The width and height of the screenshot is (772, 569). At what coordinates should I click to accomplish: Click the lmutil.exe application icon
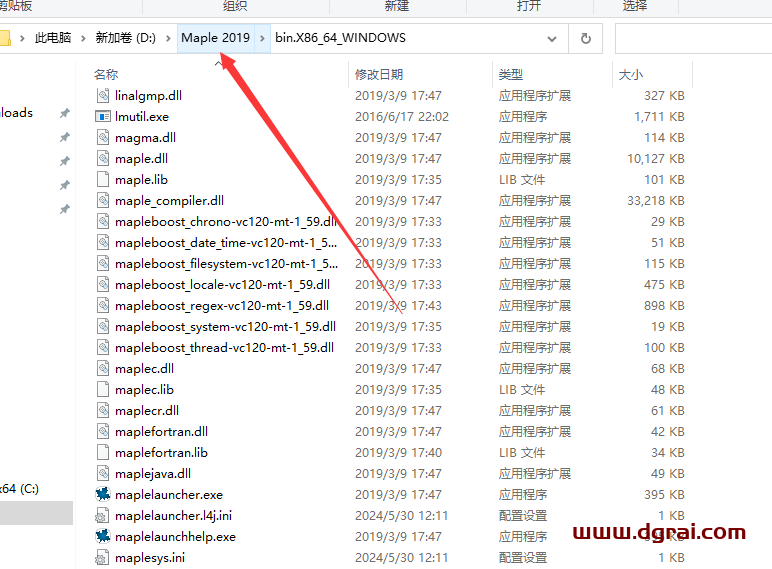[103, 117]
